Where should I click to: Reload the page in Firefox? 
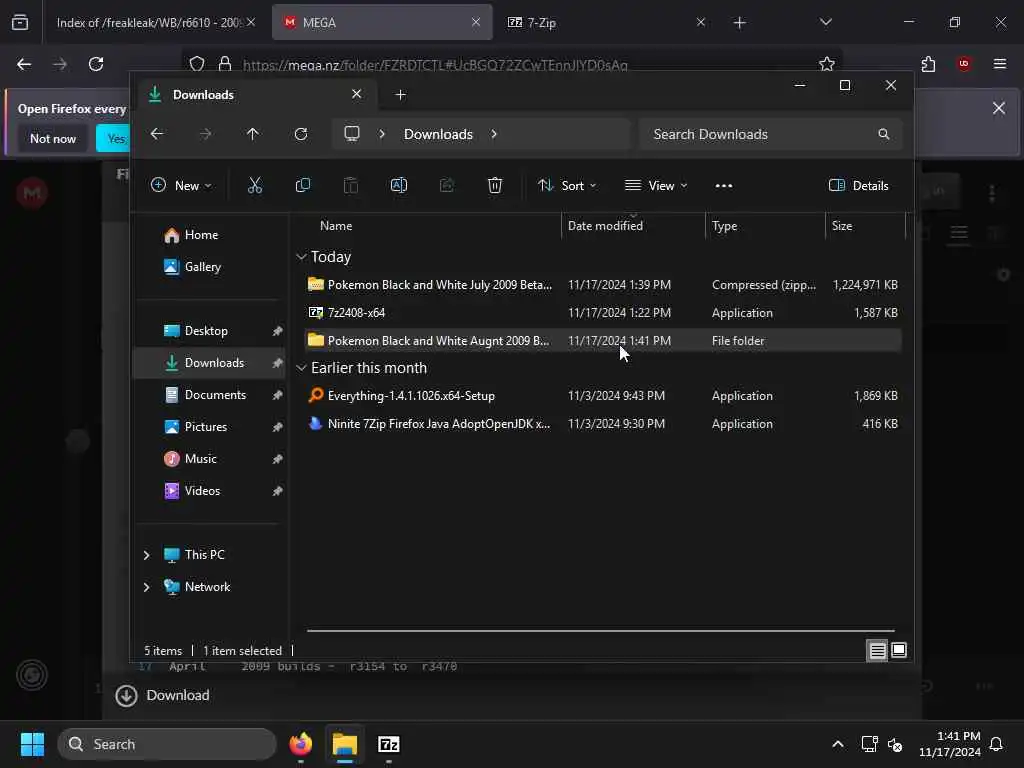click(x=96, y=64)
